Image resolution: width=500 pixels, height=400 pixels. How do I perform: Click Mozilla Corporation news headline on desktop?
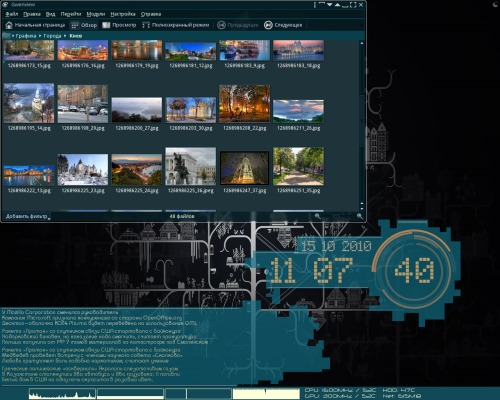[x=60, y=312]
